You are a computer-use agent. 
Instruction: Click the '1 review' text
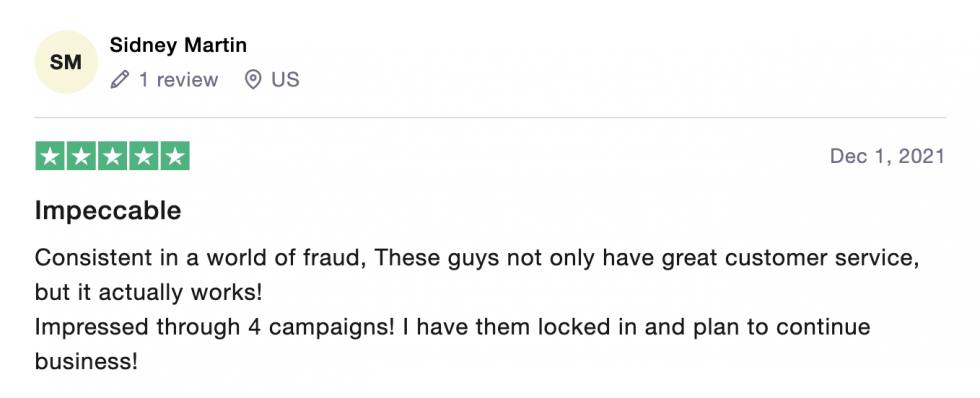click(x=178, y=80)
